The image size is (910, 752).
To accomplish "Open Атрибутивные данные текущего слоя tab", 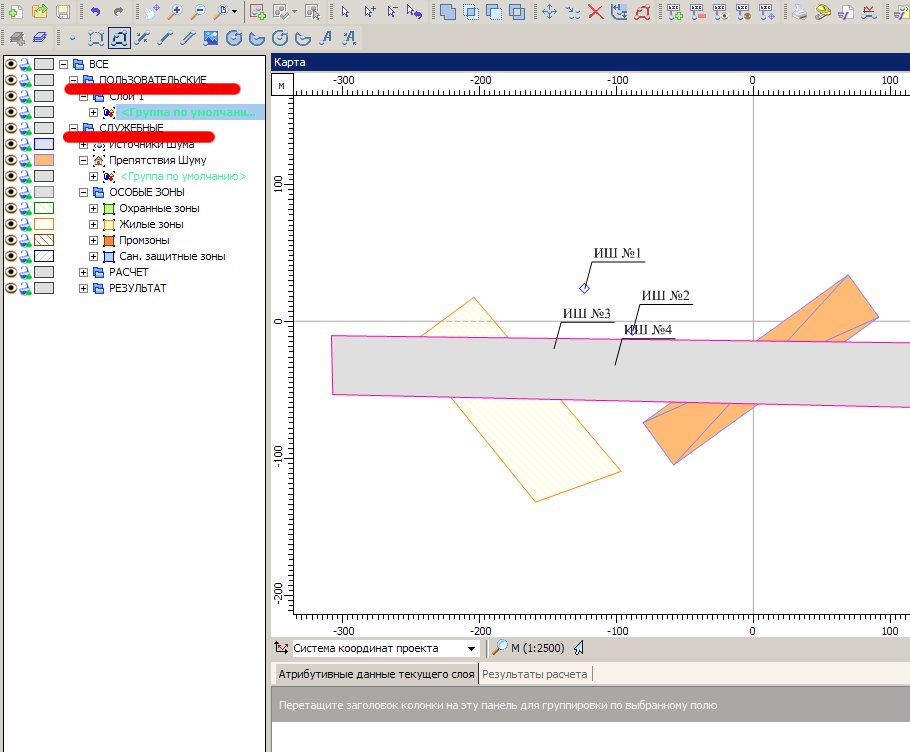I will [x=375, y=674].
